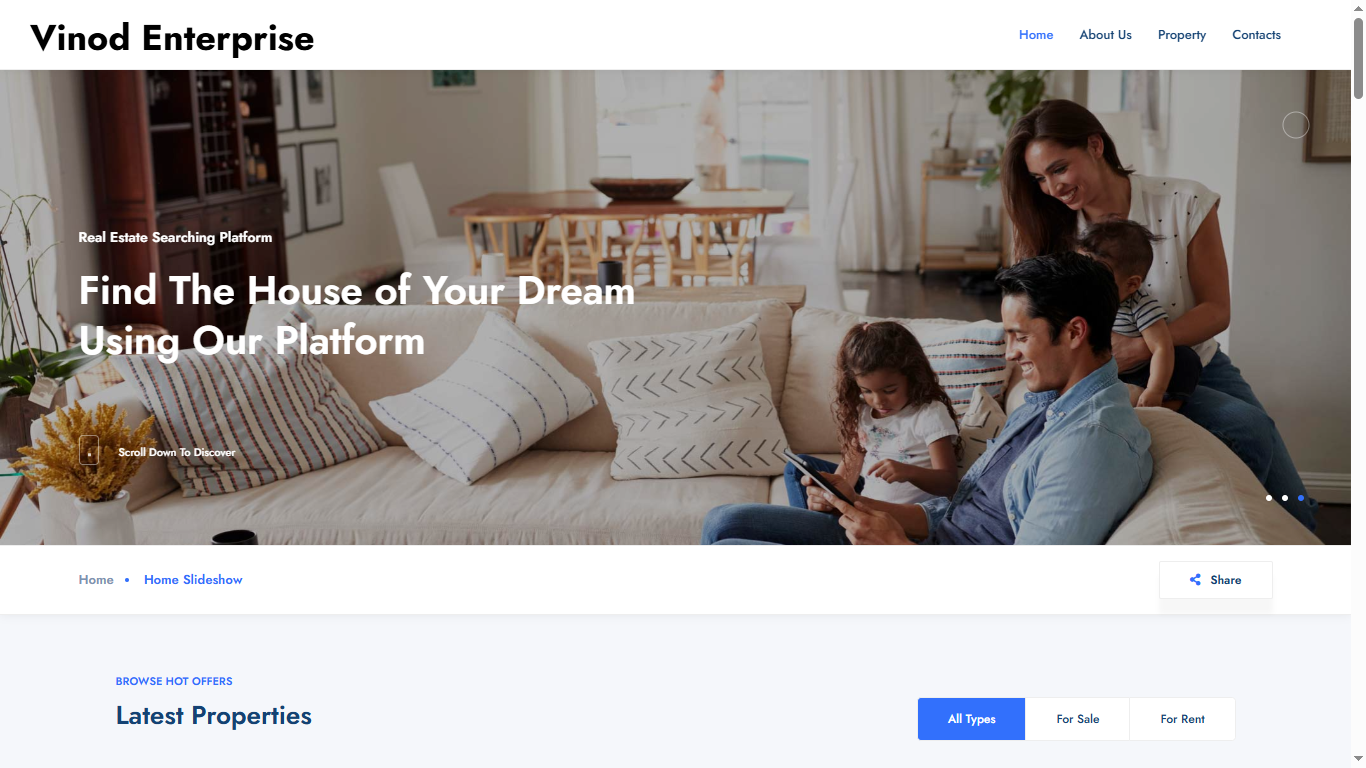Filter properties by For Sale
The image size is (1366, 768).
(x=1078, y=719)
